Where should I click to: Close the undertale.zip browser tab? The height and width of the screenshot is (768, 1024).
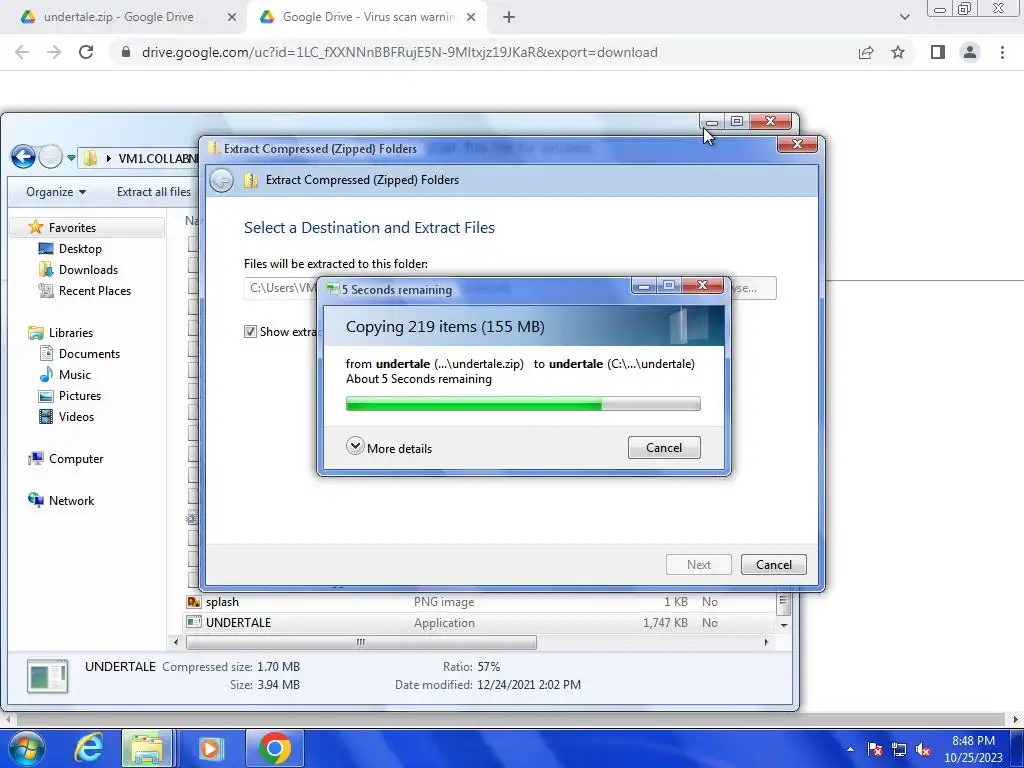[232, 18]
